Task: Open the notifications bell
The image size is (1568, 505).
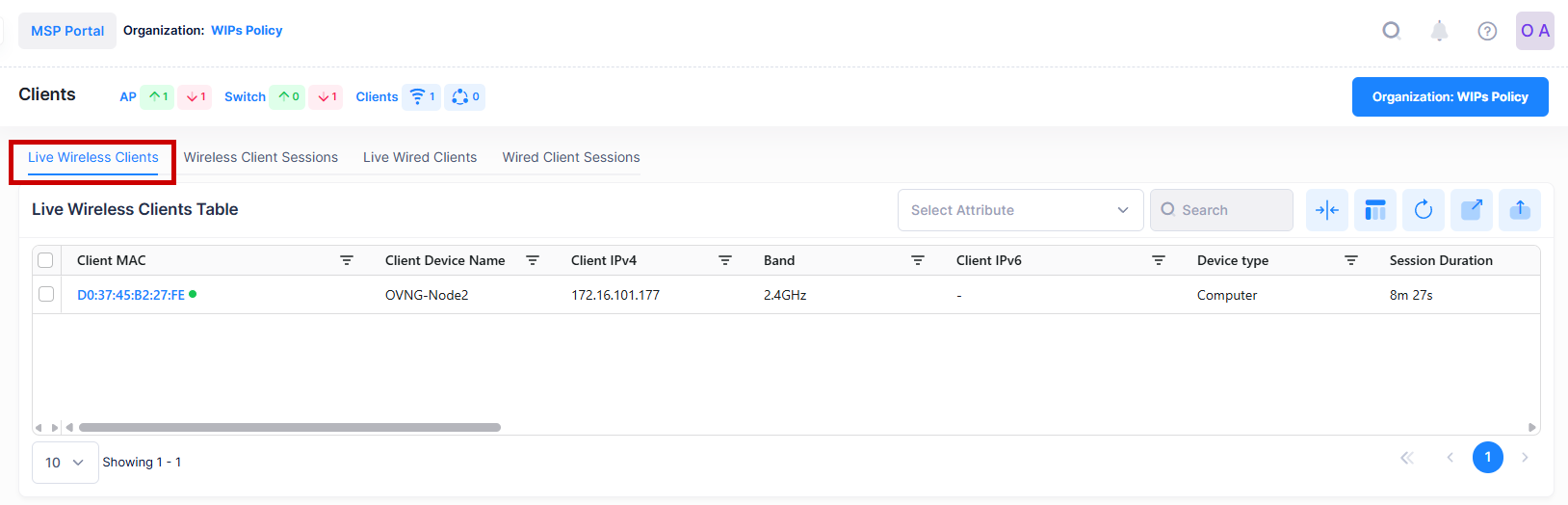Action: [1439, 31]
